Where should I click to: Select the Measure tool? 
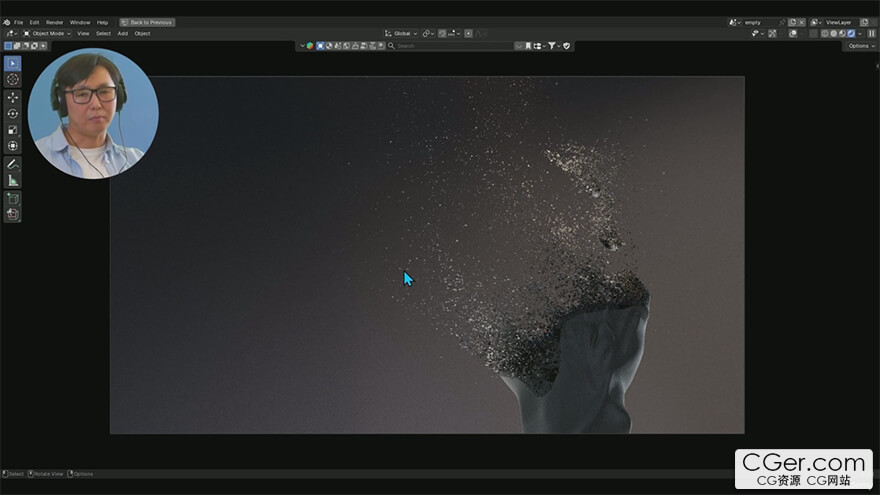point(13,180)
